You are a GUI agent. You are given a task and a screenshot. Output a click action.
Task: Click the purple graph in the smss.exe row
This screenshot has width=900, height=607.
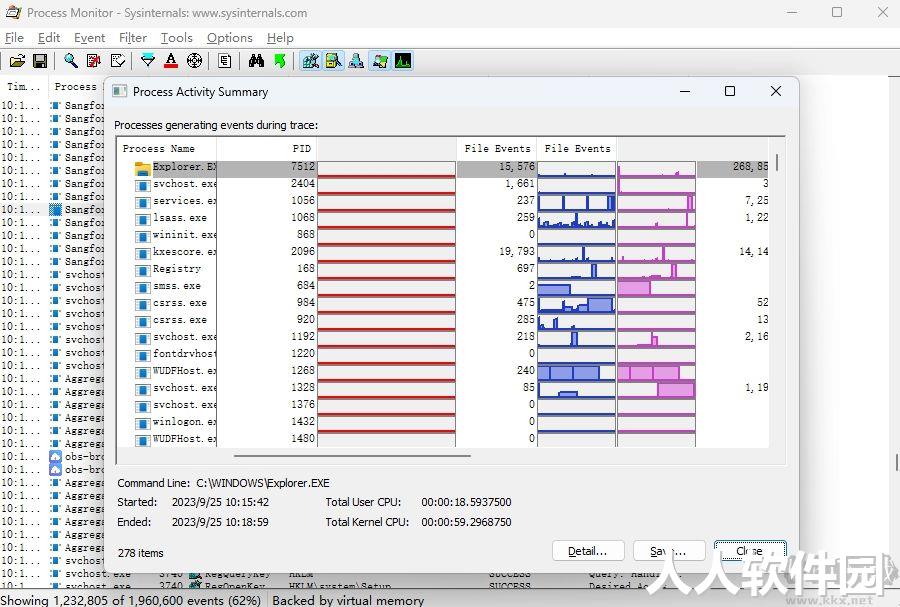pos(657,287)
